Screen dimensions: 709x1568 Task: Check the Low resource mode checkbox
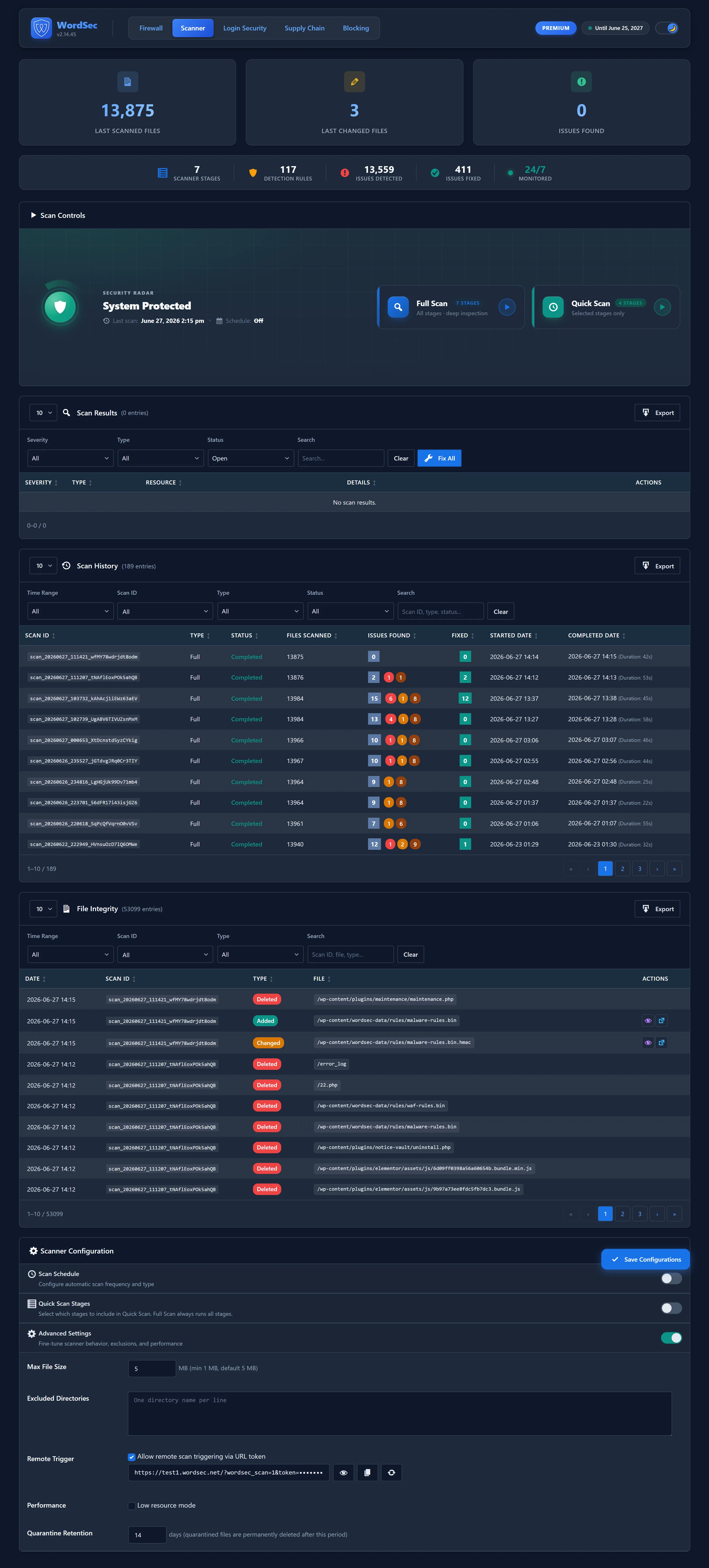pos(131,1506)
